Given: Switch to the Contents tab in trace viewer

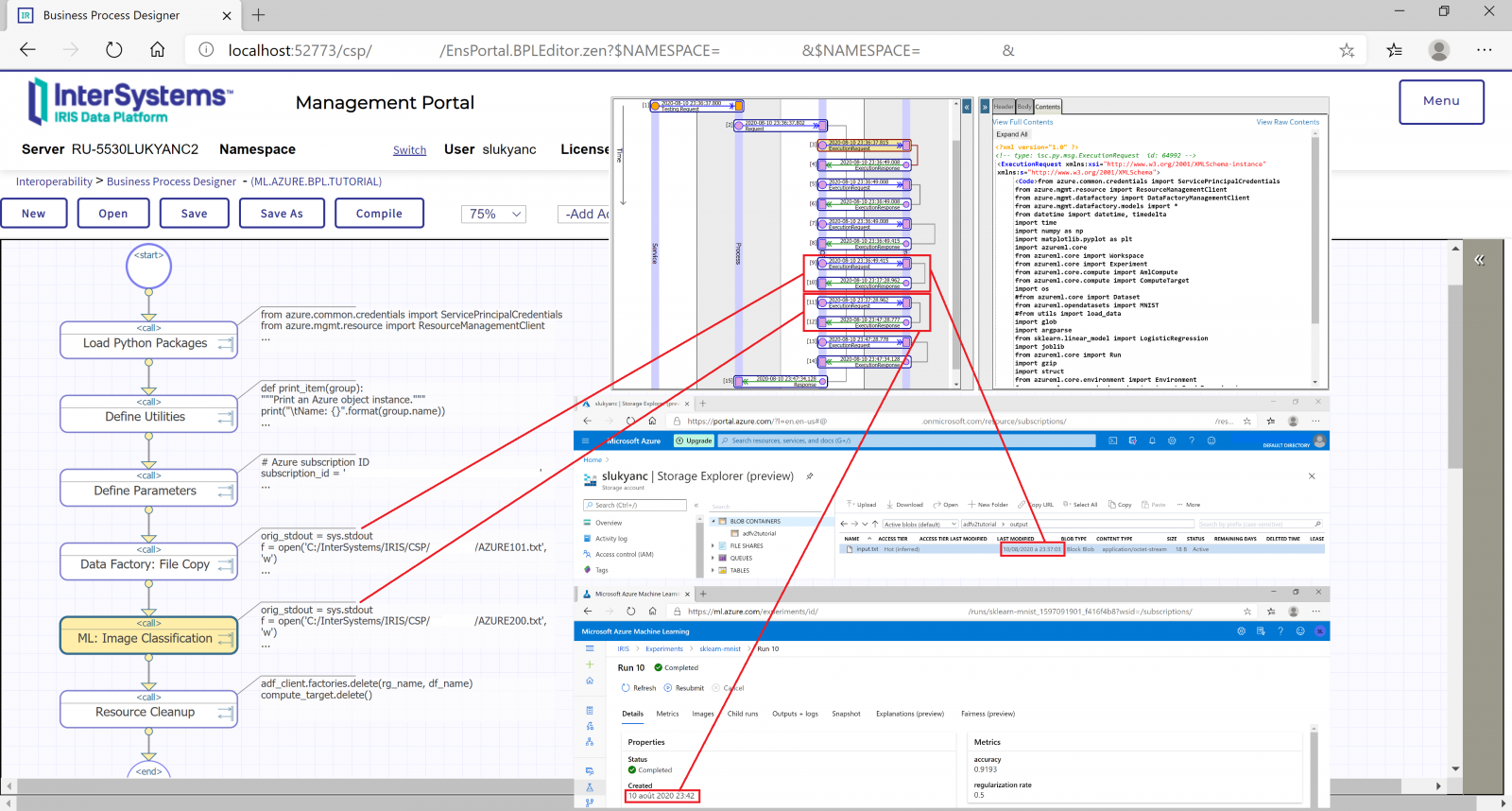Looking at the screenshot, I should point(1048,107).
